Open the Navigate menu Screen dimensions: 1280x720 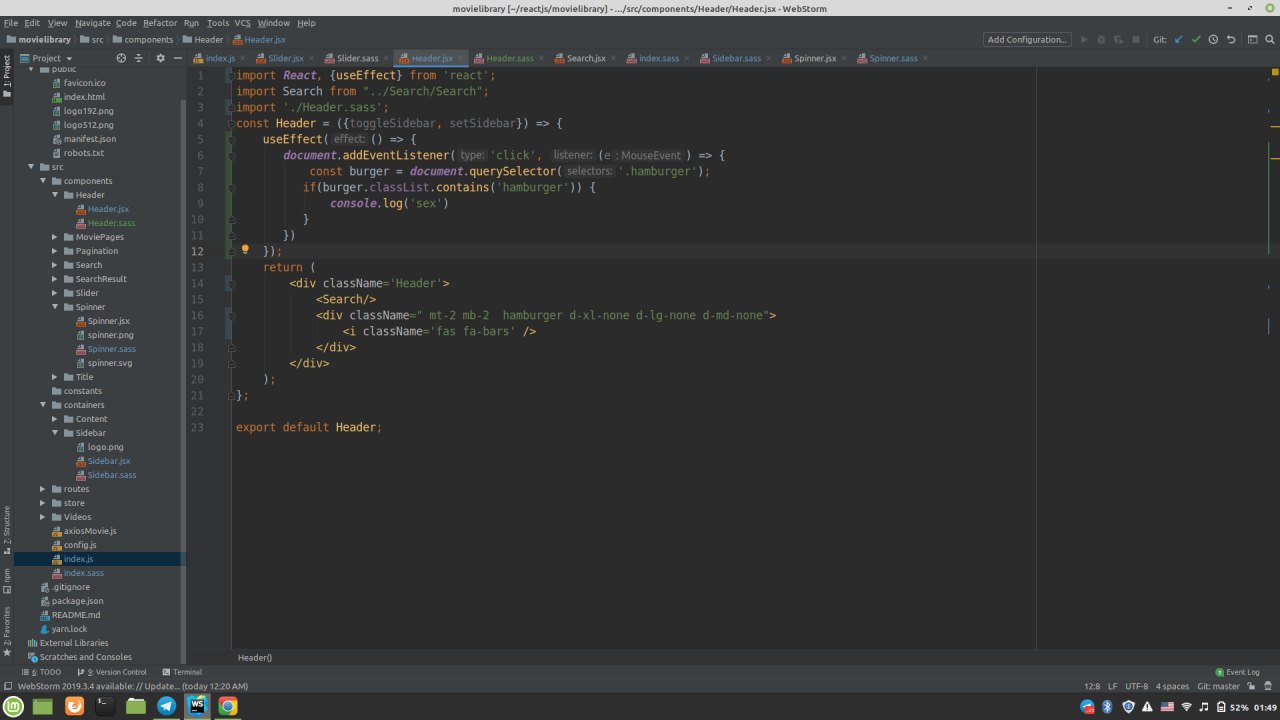(x=93, y=22)
